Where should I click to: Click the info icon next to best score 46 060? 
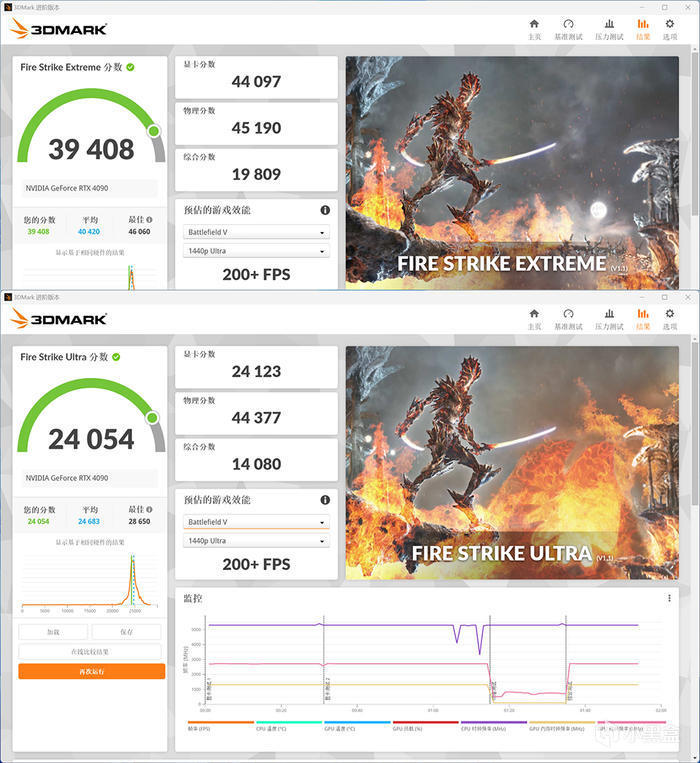pyautogui.click(x=149, y=220)
